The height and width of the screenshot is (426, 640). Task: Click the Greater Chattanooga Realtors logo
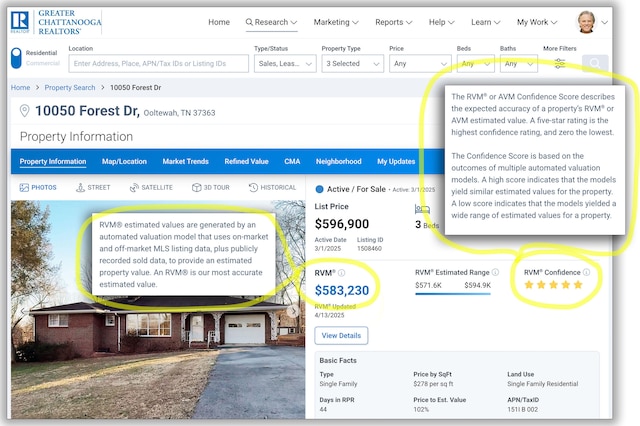click(57, 22)
